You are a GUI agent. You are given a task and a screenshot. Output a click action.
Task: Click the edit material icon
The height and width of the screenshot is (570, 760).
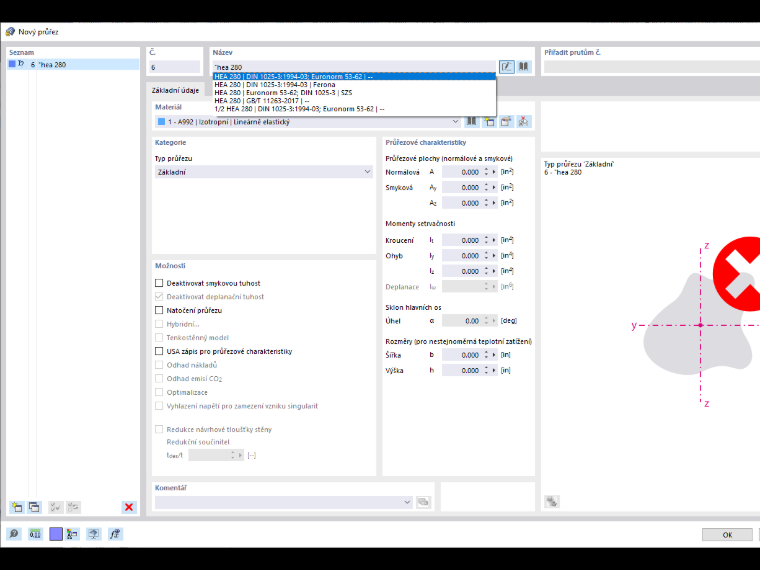click(x=506, y=122)
